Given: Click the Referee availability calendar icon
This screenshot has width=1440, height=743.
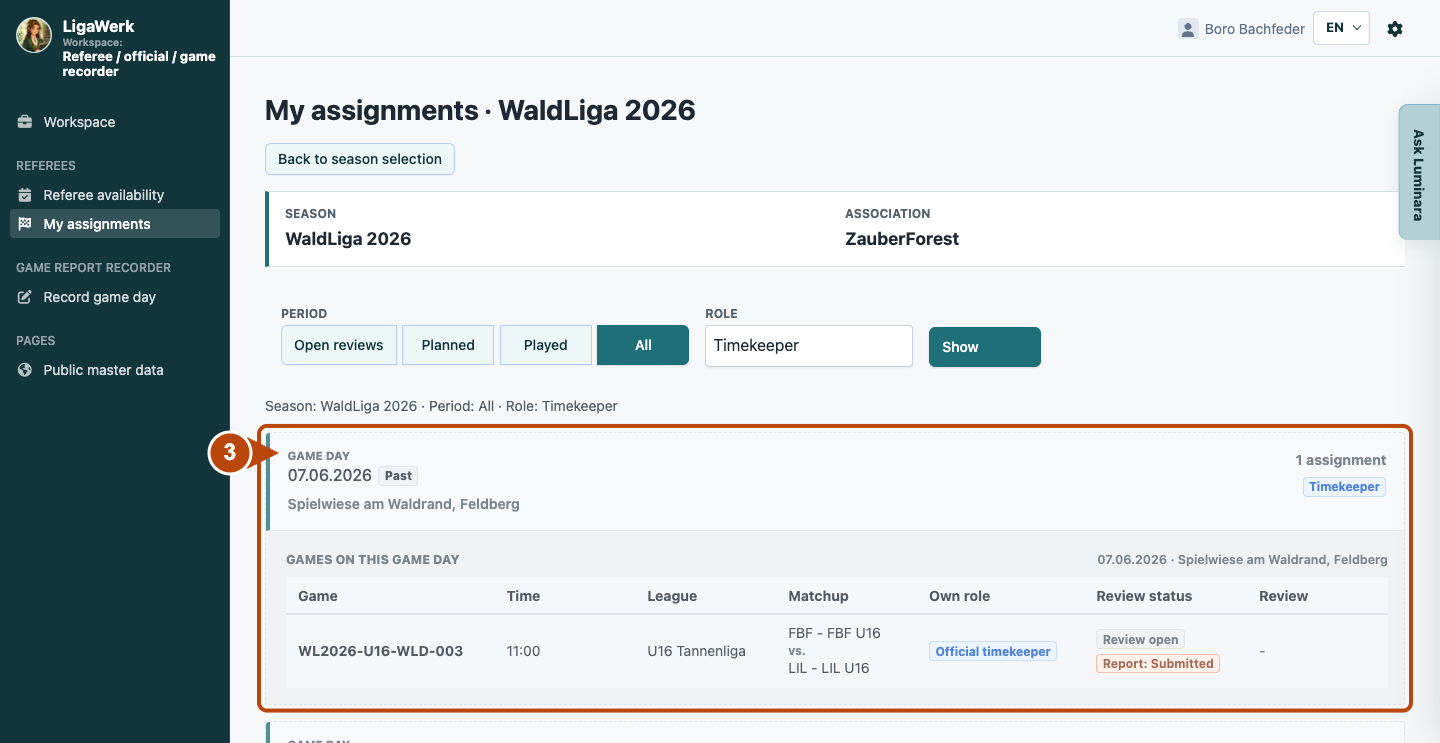Looking at the screenshot, I should [25, 195].
